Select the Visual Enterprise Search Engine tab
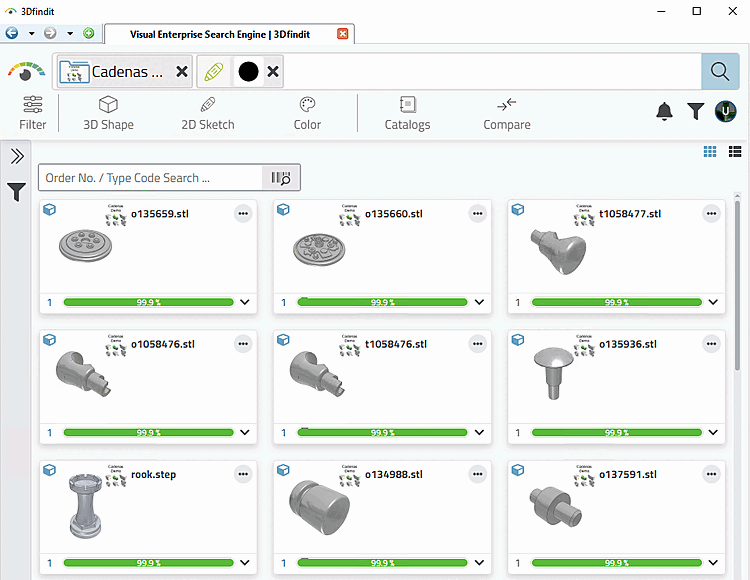This screenshot has width=750, height=580. 220,34
